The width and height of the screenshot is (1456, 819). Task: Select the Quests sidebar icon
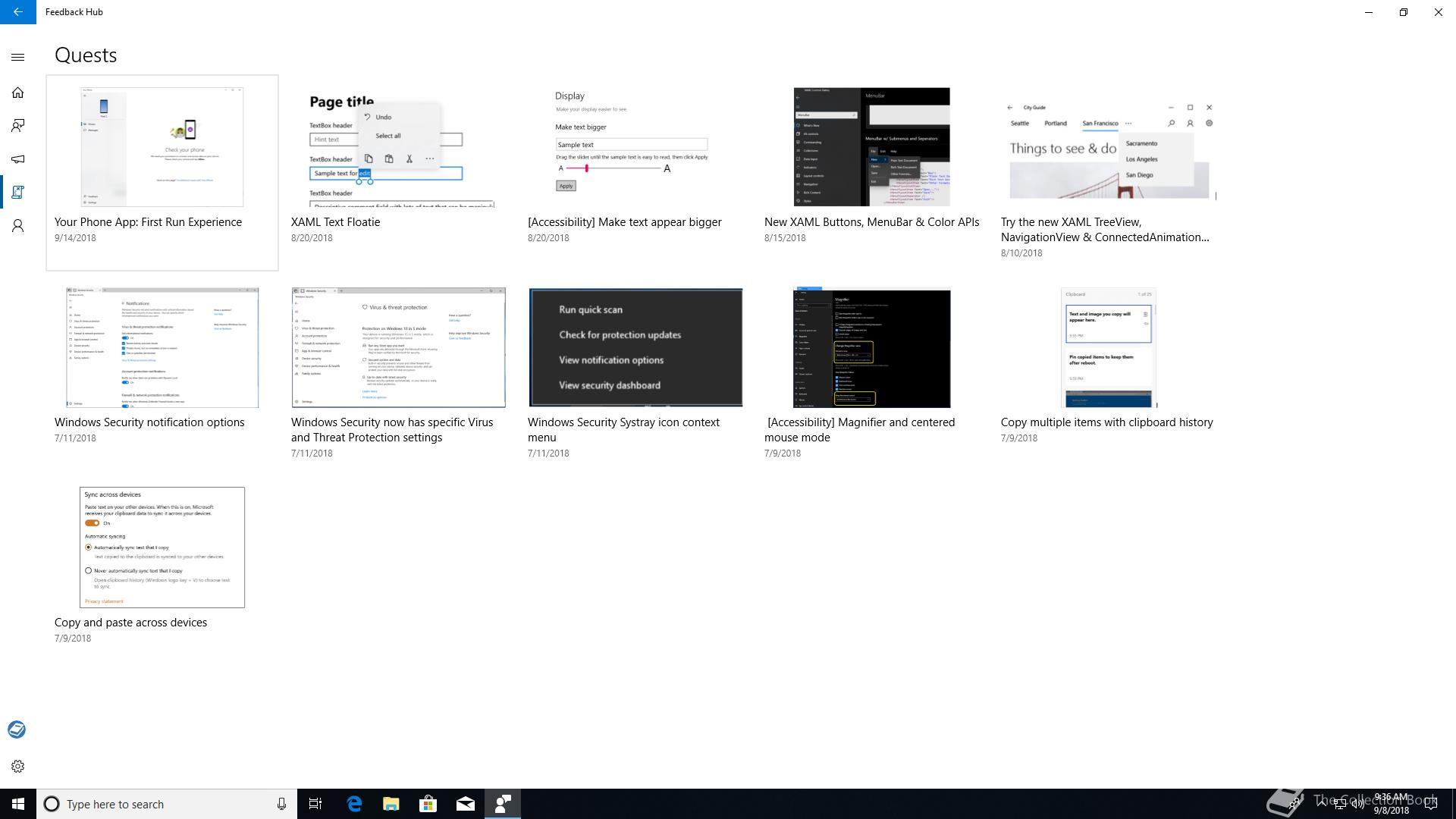coord(18,193)
